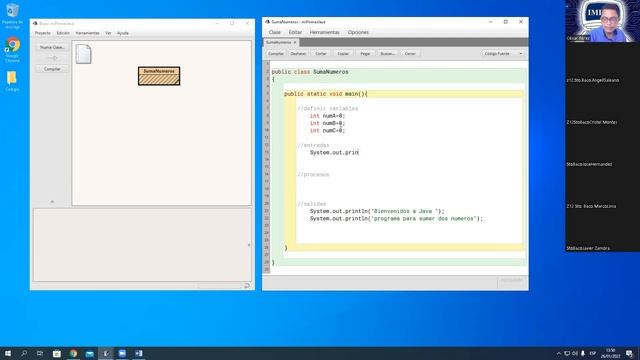Place cursor at end of "System.out.prin"

[x=358, y=153]
